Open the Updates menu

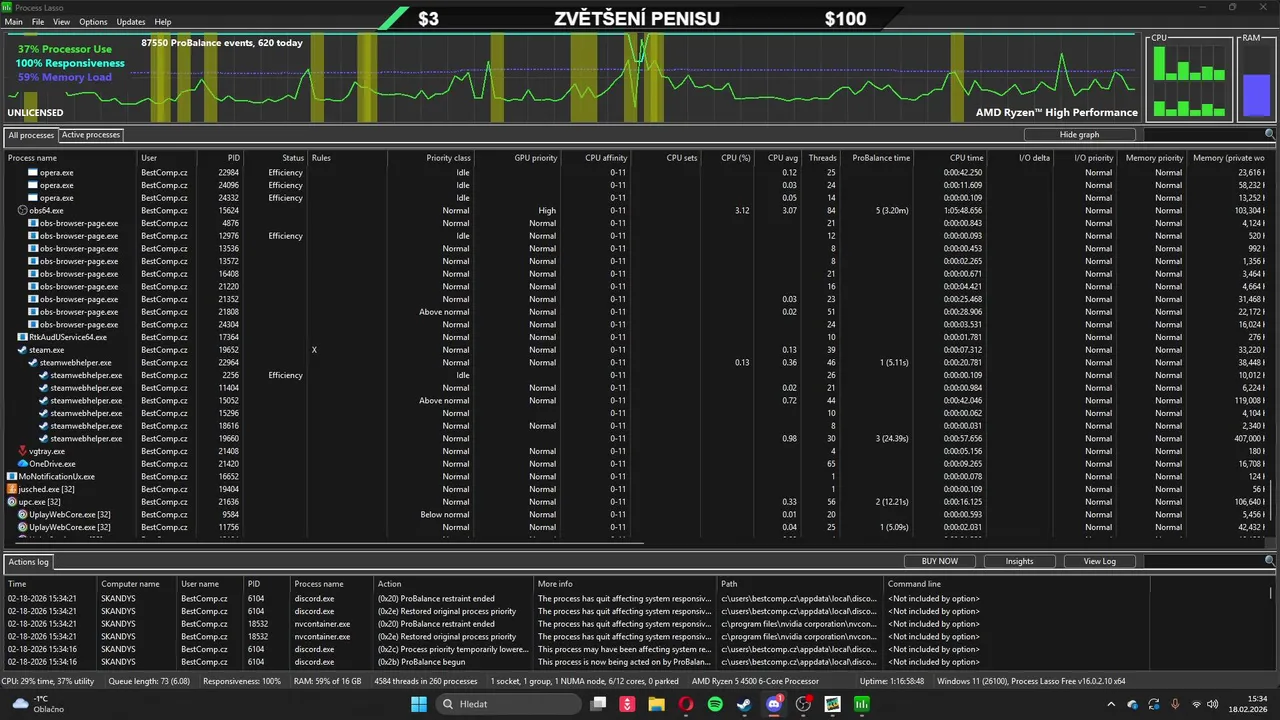[131, 21]
